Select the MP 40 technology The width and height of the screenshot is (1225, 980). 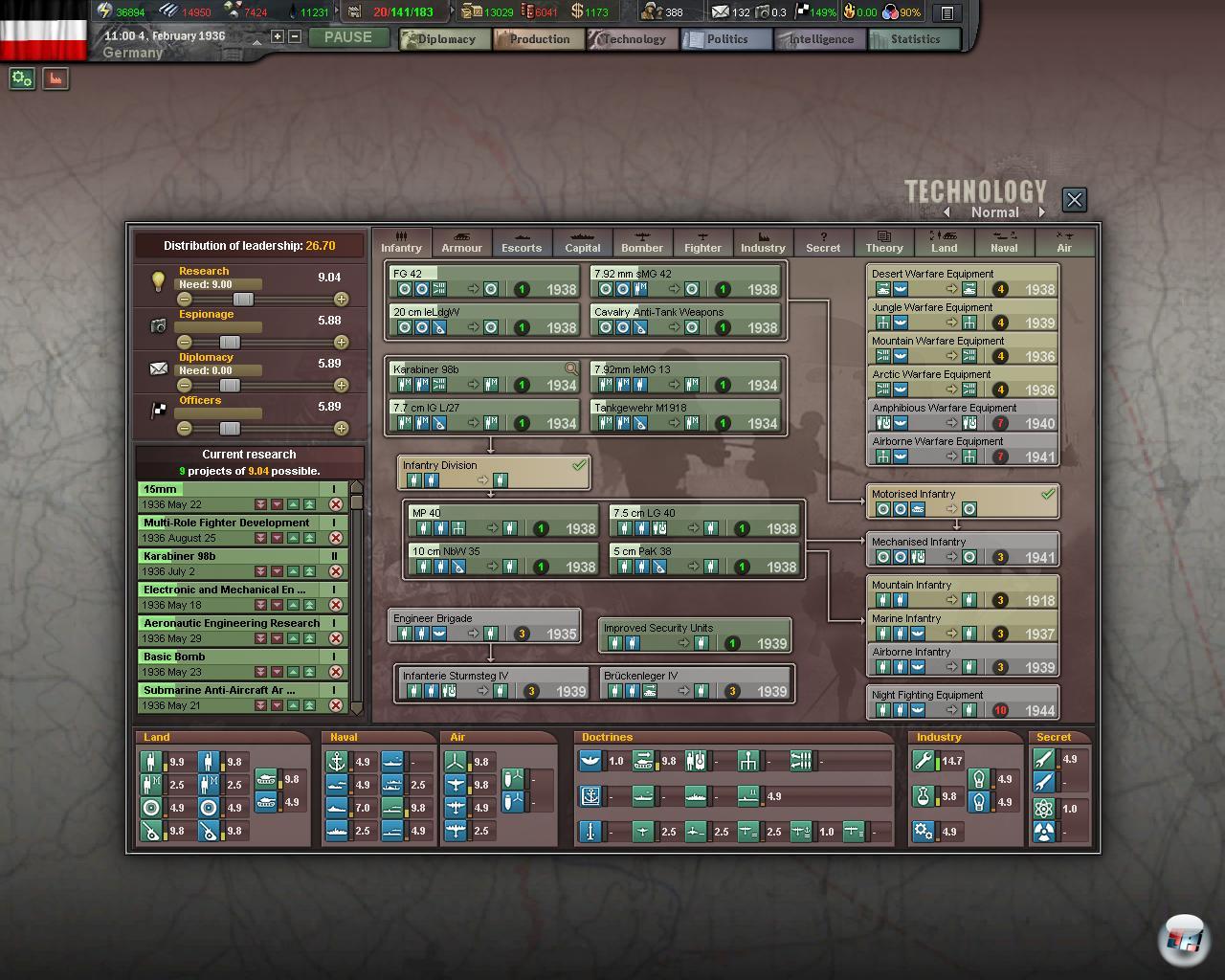click(x=501, y=521)
